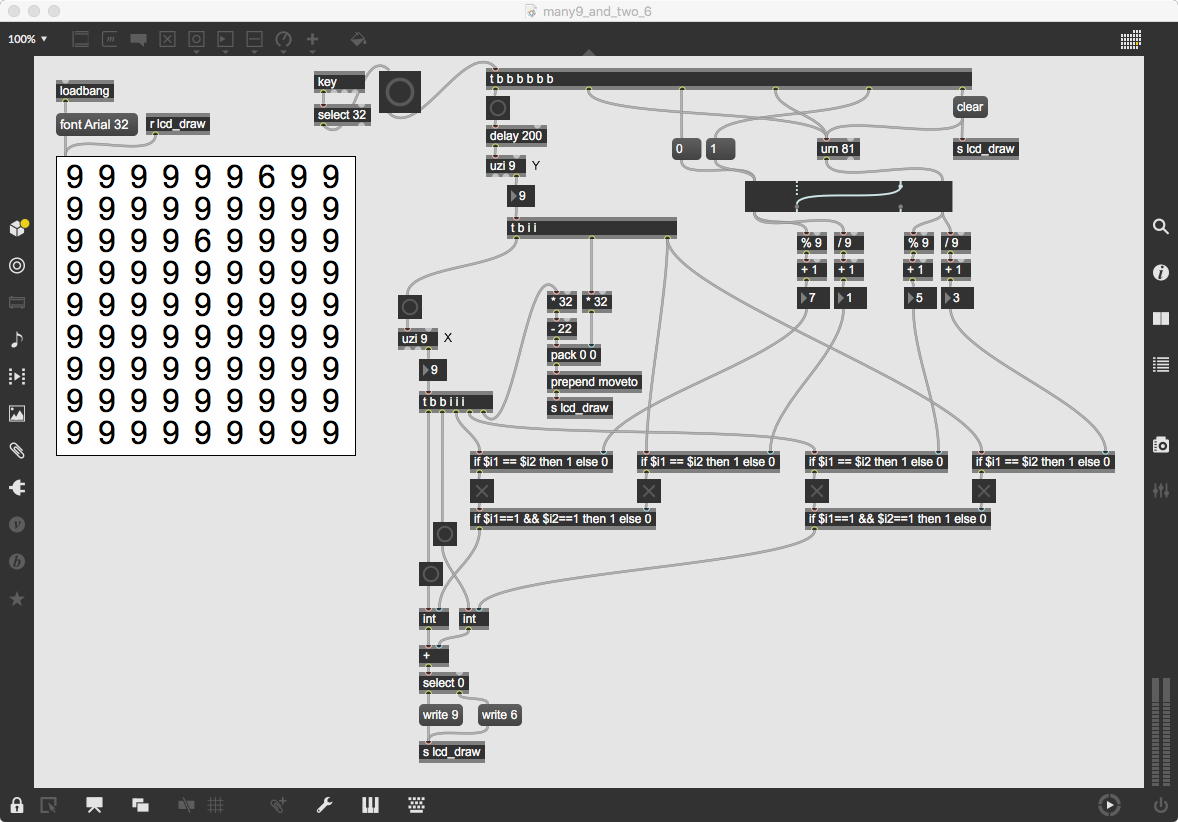1178x822 pixels.
Task: Select the number box showing 7
Action: point(813,298)
